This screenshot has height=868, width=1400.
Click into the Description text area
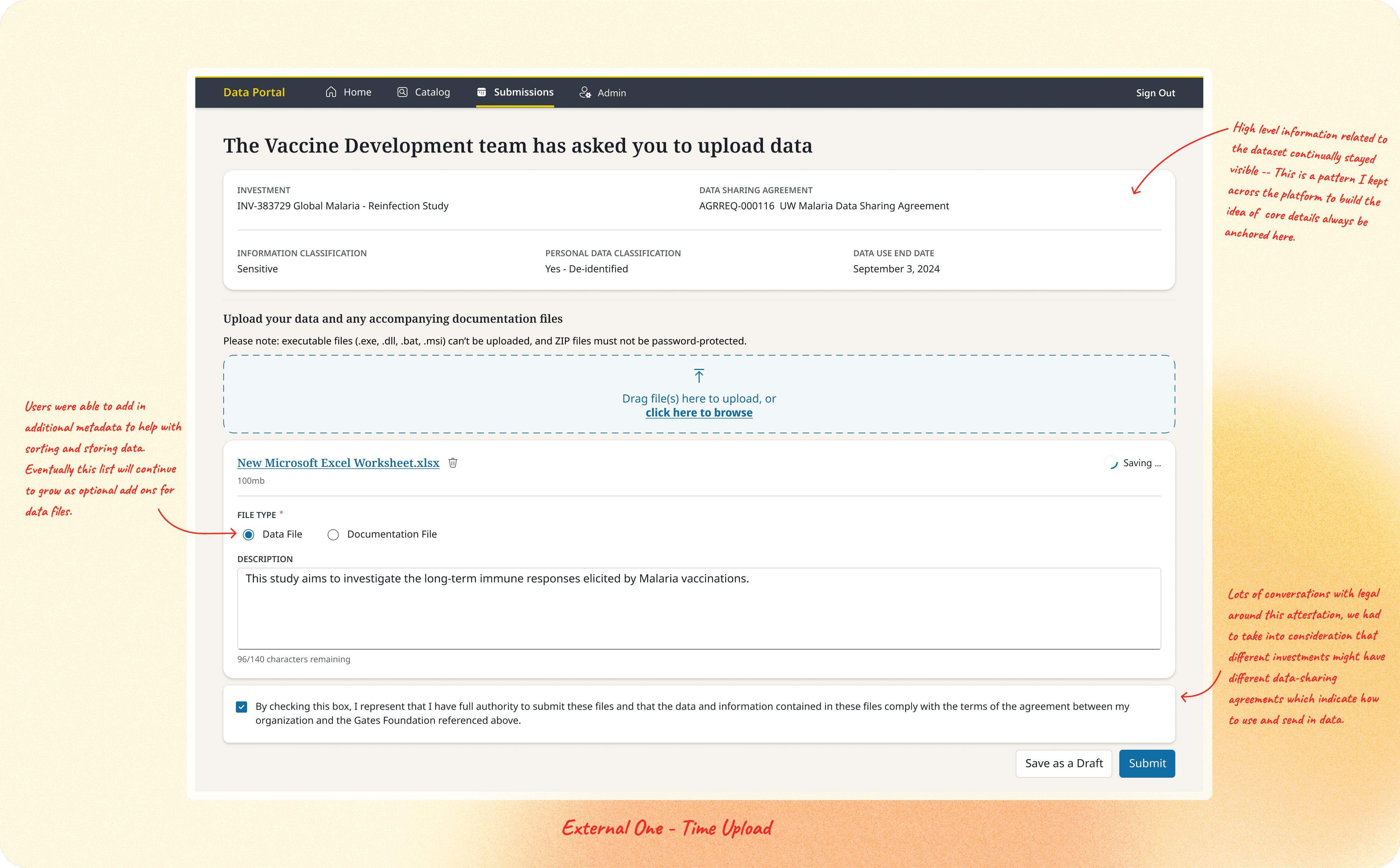[x=699, y=609]
